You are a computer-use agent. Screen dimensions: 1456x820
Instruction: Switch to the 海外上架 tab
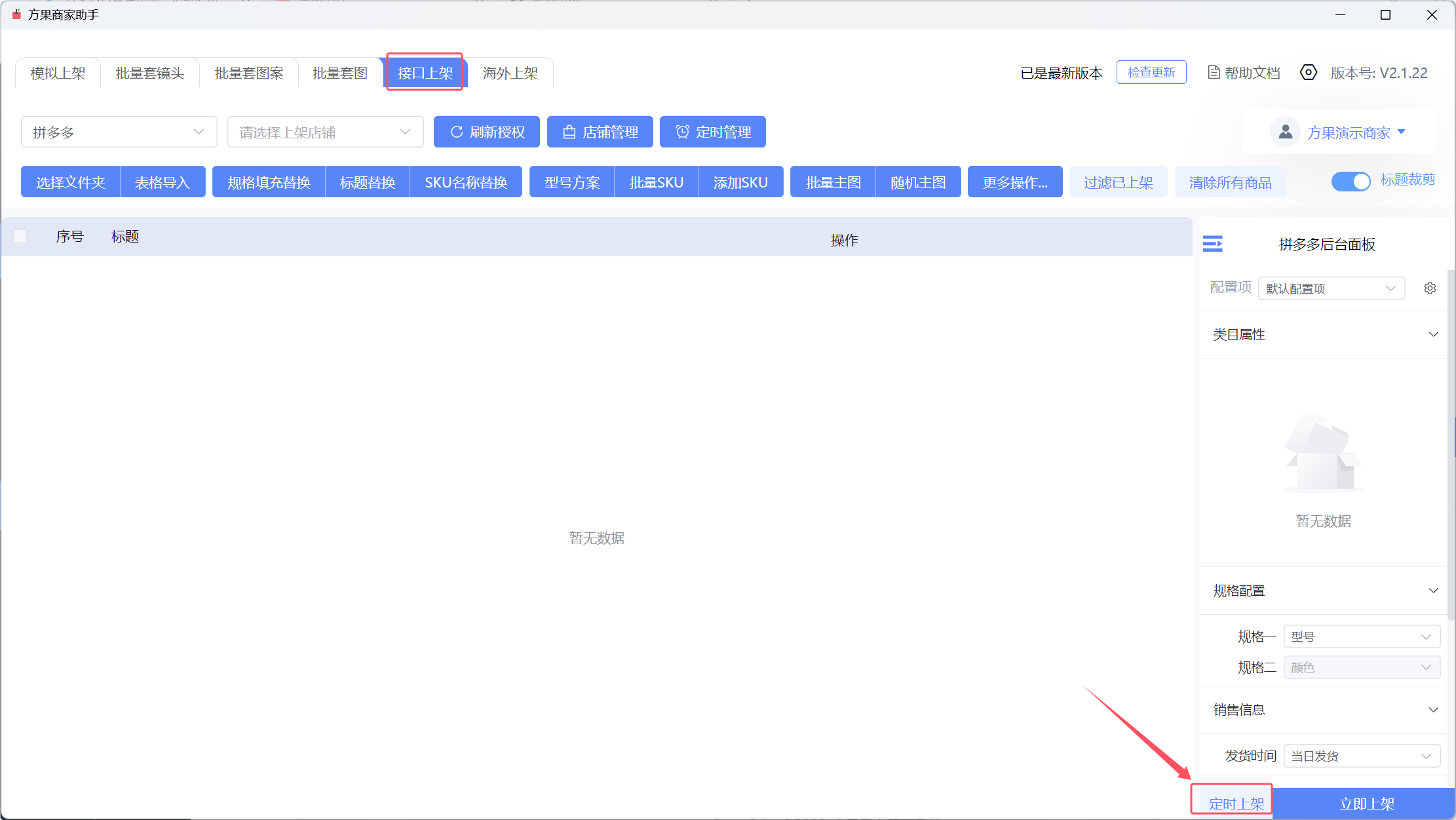[510, 73]
